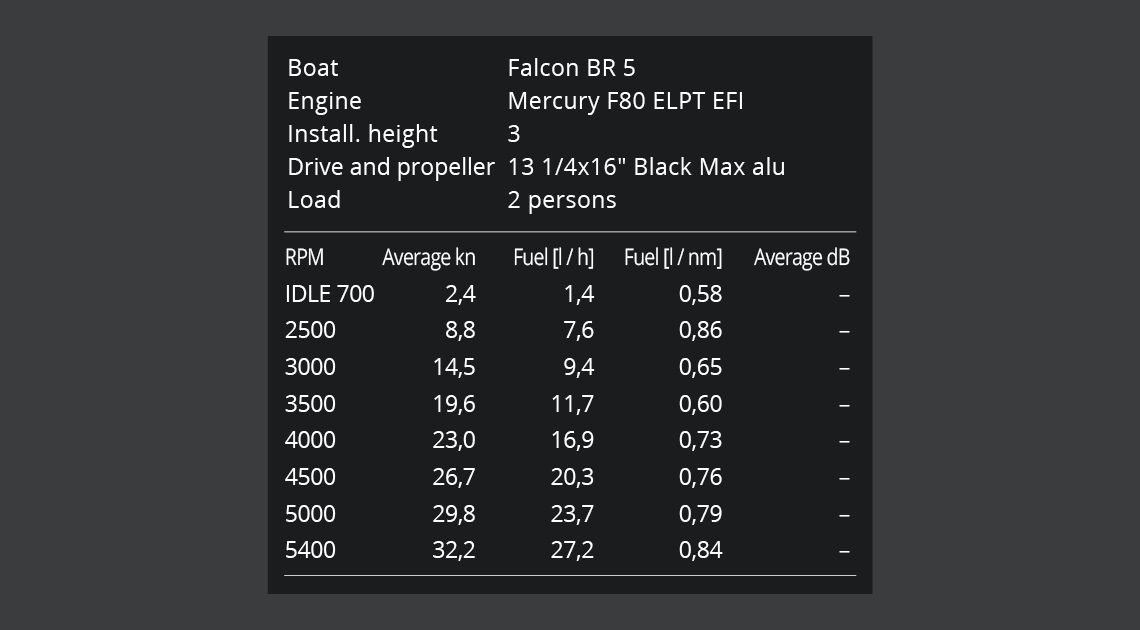This screenshot has height=630, width=1140.
Task: Click the RPM column header
Action: click(x=304, y=257)
